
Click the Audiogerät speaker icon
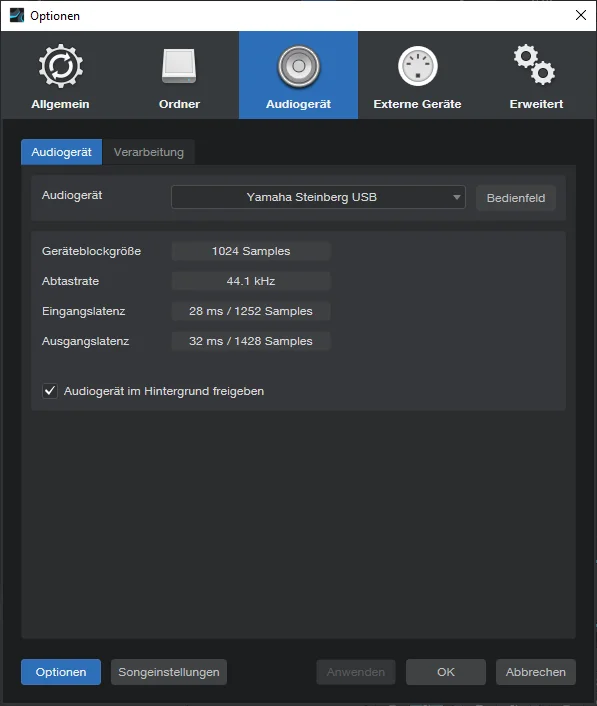pos(298,66)
